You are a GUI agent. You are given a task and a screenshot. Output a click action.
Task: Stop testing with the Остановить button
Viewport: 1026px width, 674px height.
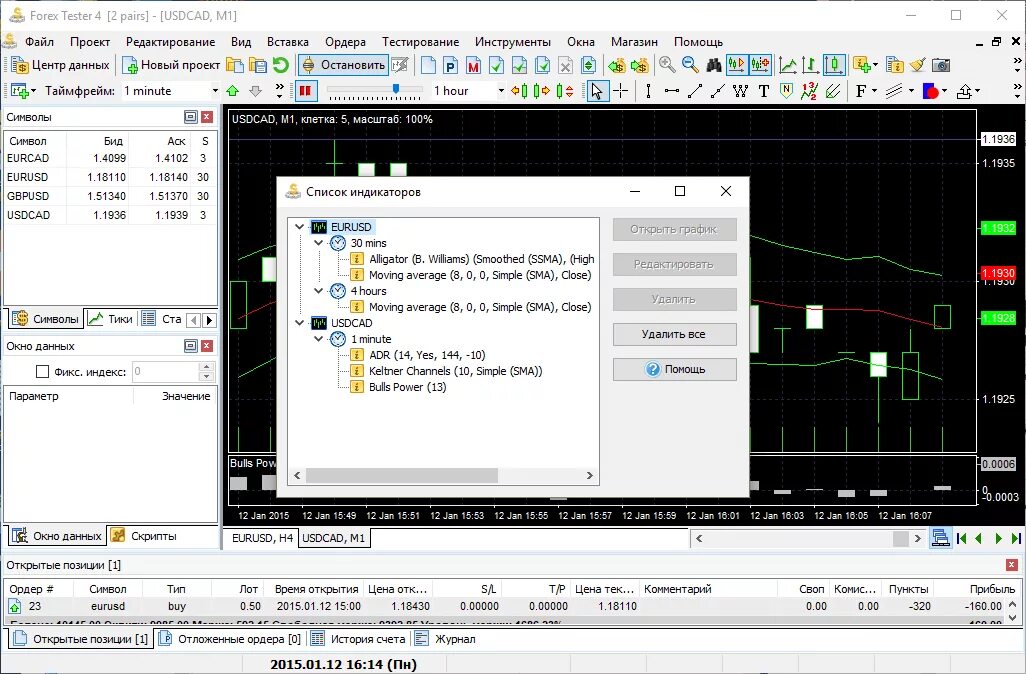tap(344, 65)
